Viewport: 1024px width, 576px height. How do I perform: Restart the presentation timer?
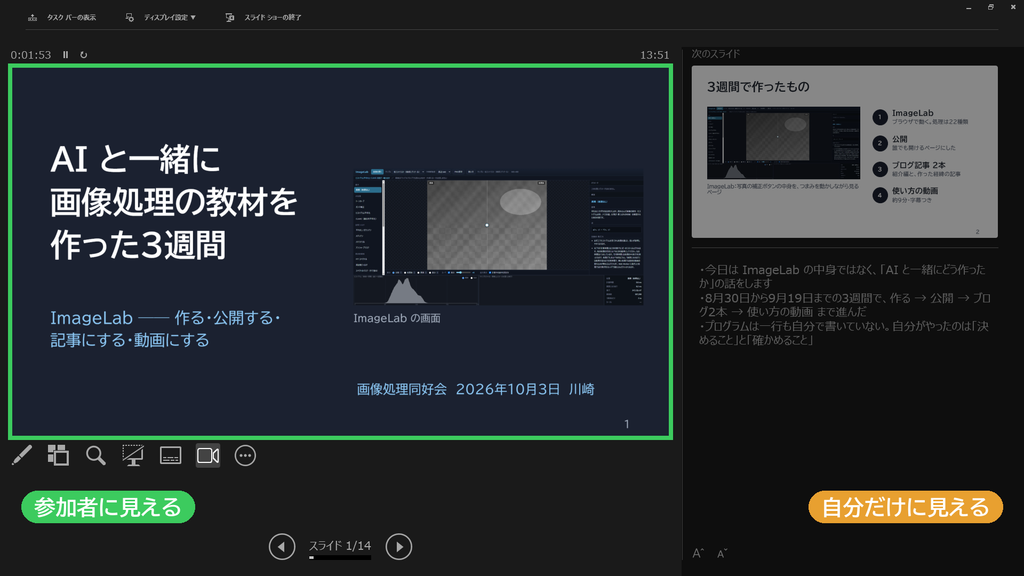pos(84,55)
